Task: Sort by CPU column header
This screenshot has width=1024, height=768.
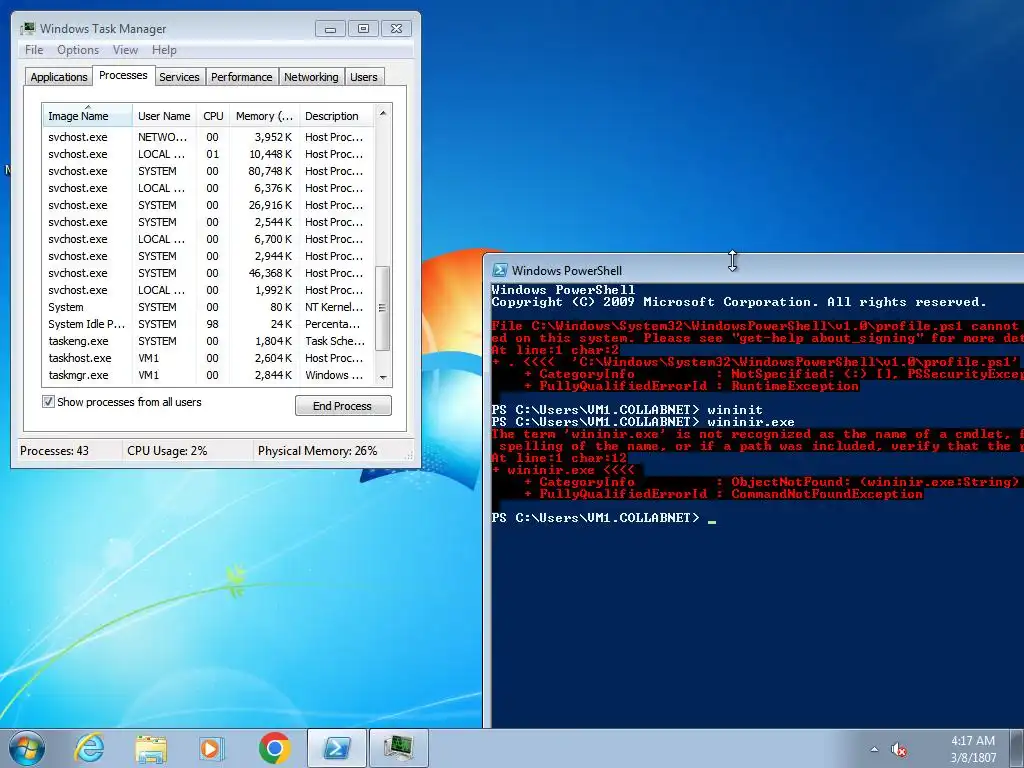Action: click(x=213, y=116)
